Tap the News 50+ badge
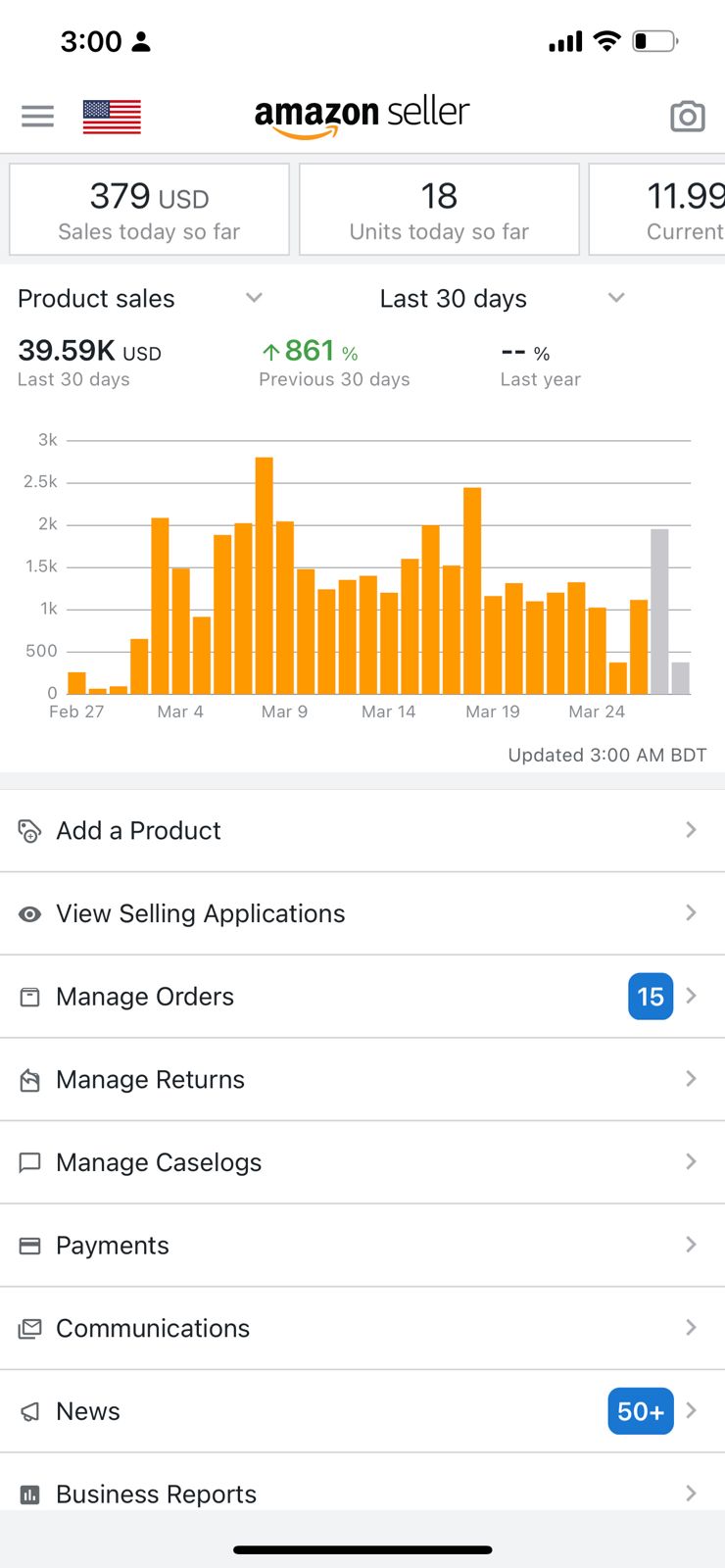 click(x=640, y=1411)
